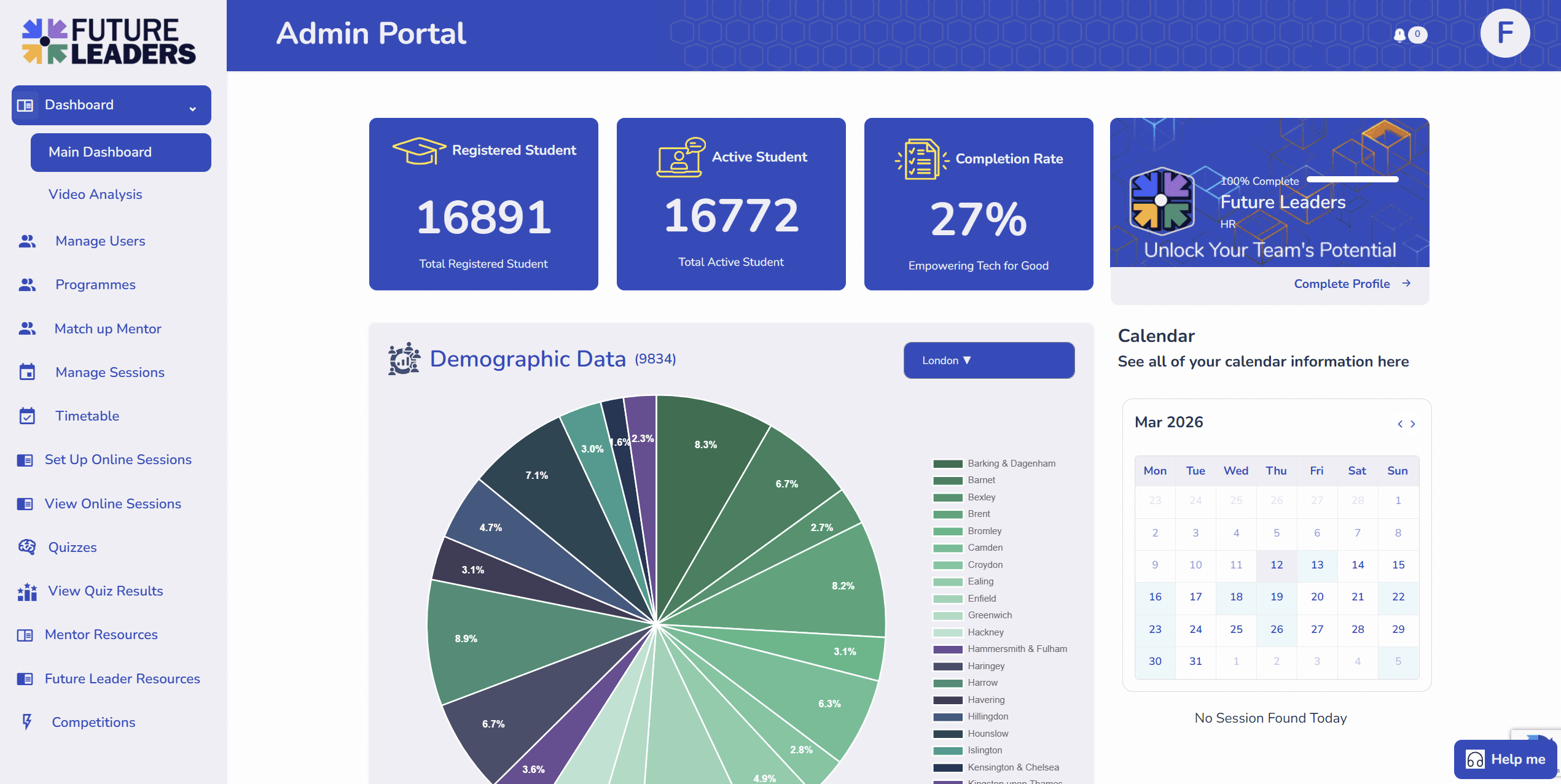Go to next calendar month
The image size is (1561, 784).
[1413, 424]
